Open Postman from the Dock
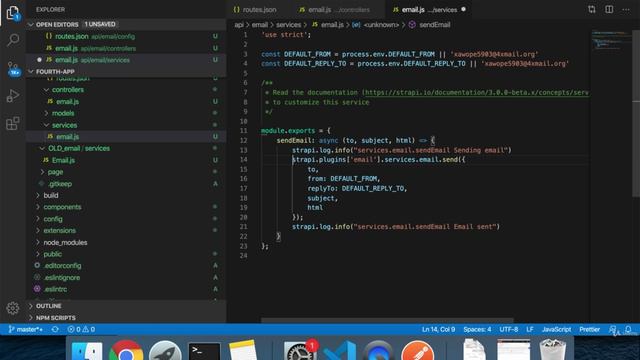 [417, 350]
